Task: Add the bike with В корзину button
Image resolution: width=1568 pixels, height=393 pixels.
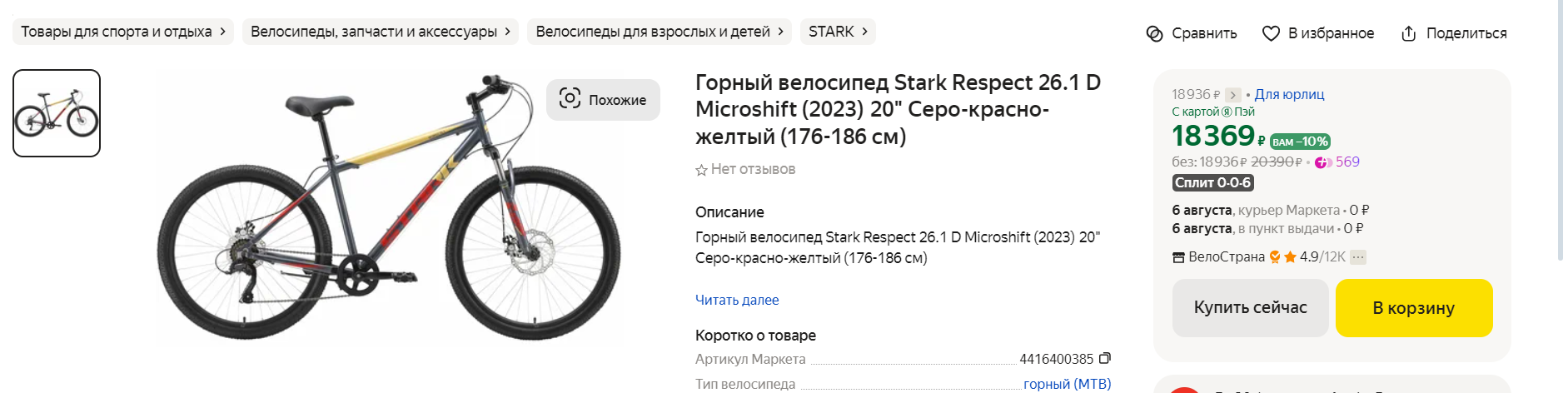Action: [1414, 308]
